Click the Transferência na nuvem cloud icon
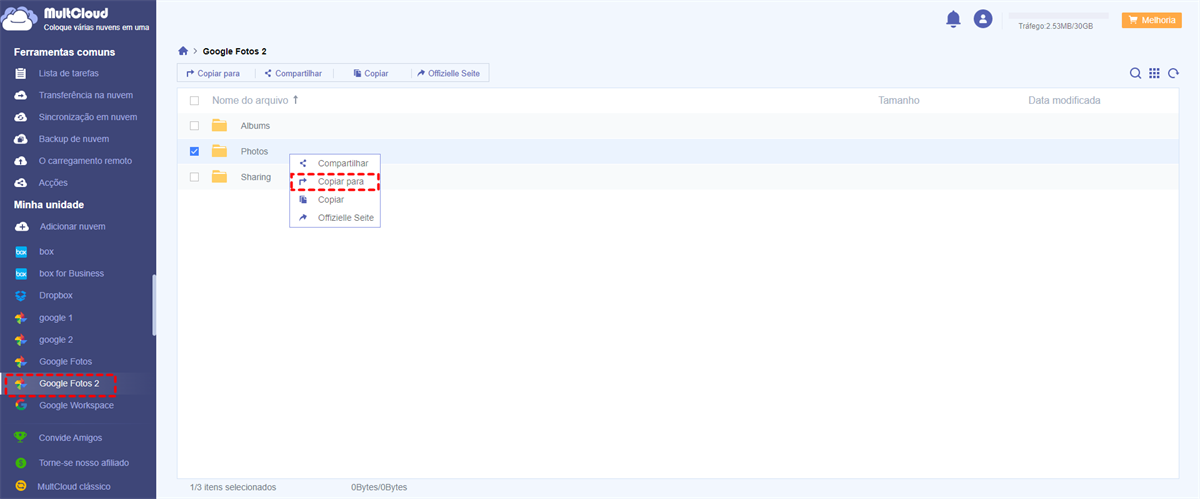The height and width of the screenshot is (499, 1200). coord(20,95)
